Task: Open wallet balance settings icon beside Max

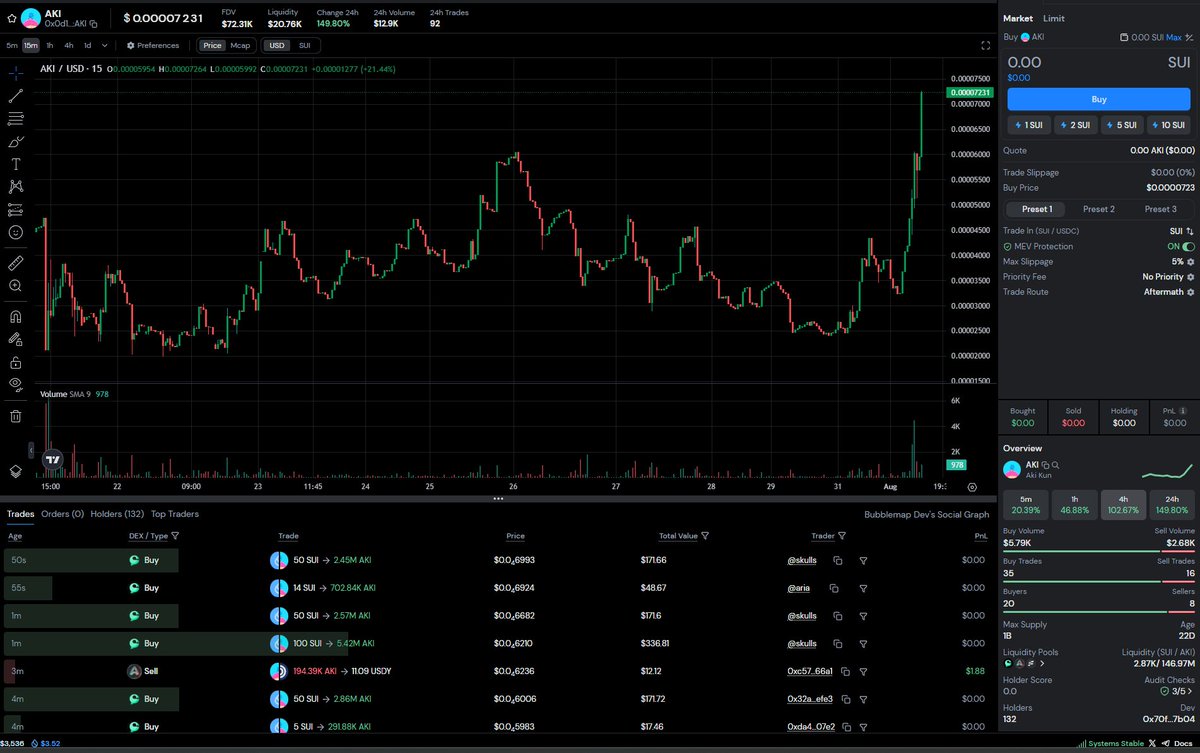Action: coord(1190,37)
